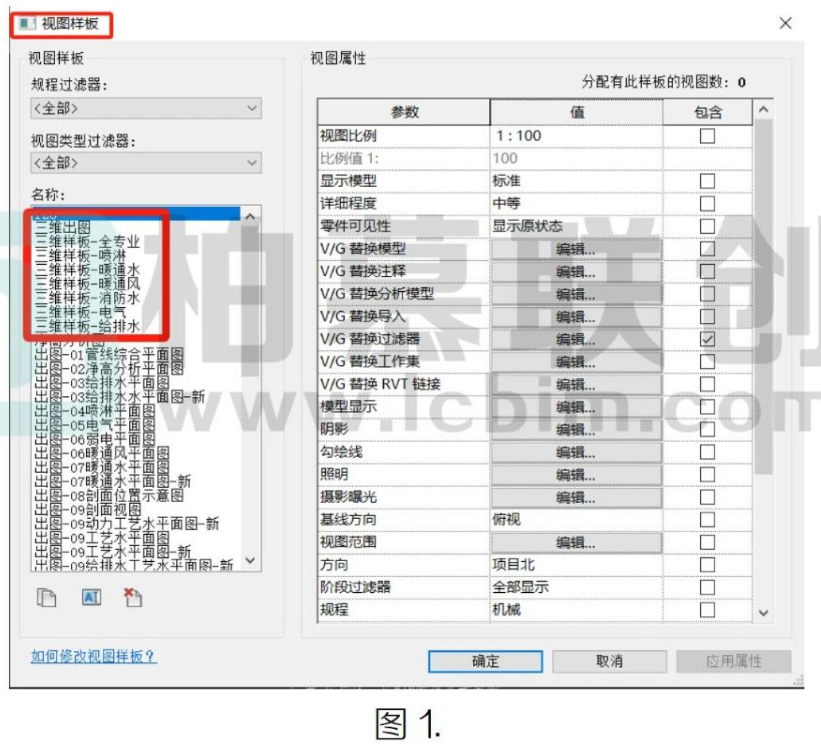This screenshot has width=821, height=746.
Task: Select 出图-02净高分析平面图 template
Action: [x=109, y=369]
